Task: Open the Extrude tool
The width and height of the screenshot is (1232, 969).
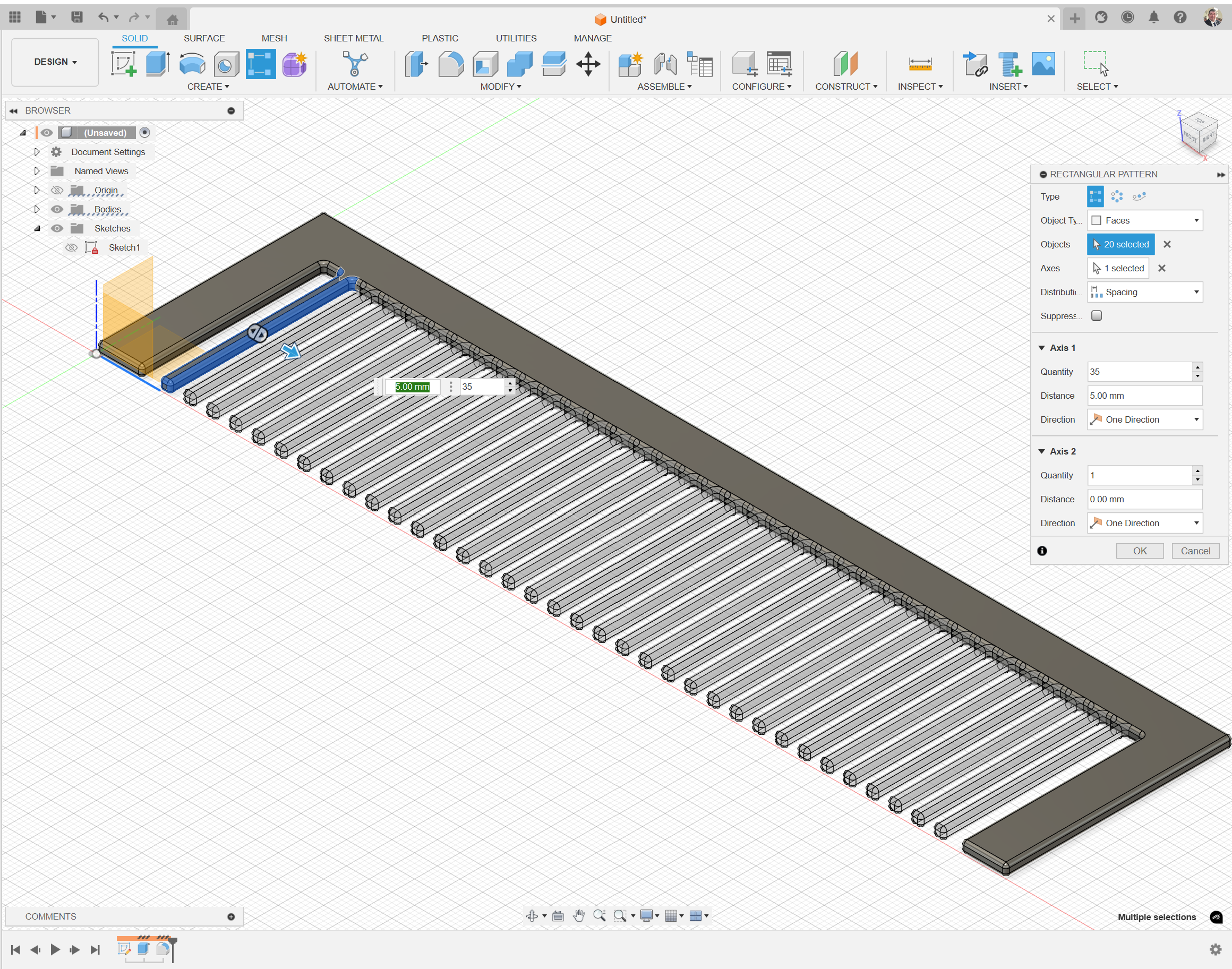Action: (157, 64)
